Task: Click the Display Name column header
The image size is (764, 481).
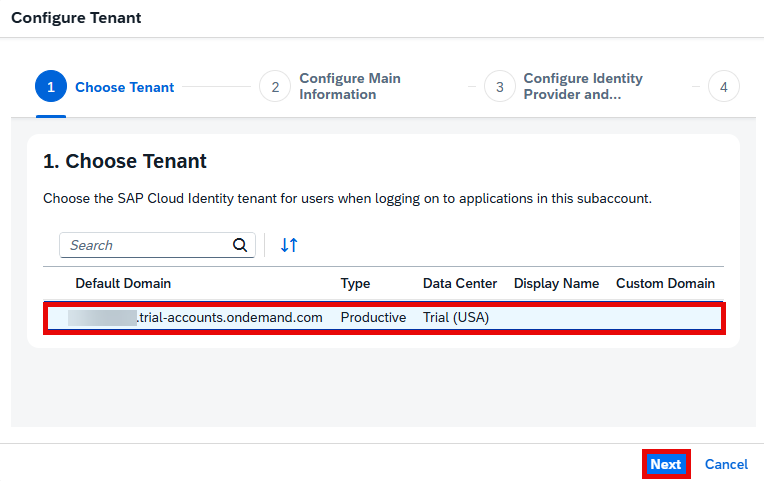Action: click(556, 284)
